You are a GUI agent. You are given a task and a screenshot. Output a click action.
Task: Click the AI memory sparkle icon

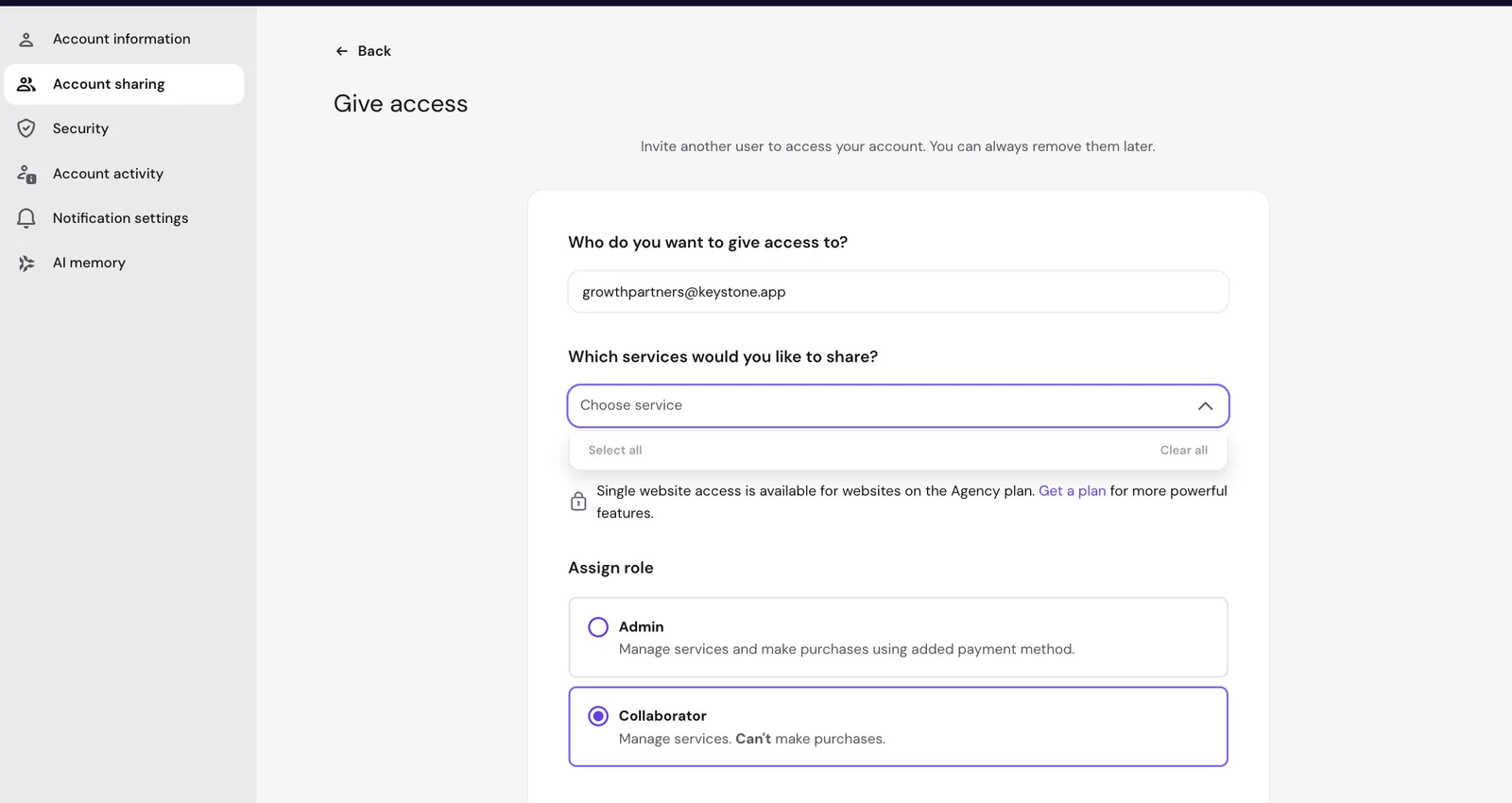coord(26,264)
